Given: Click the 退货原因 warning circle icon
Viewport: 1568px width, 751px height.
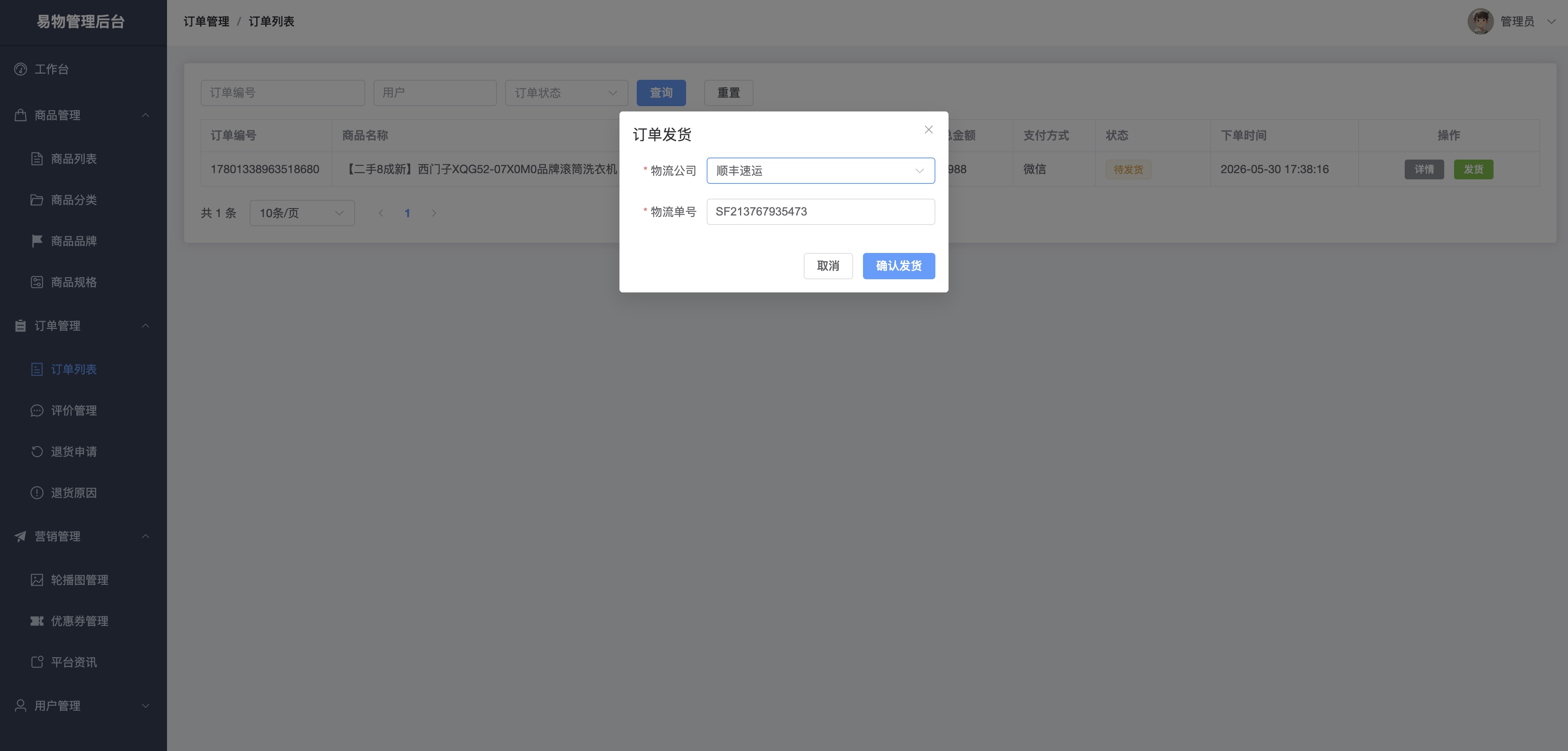Looking at the screenshot, I should pos(37,493).
